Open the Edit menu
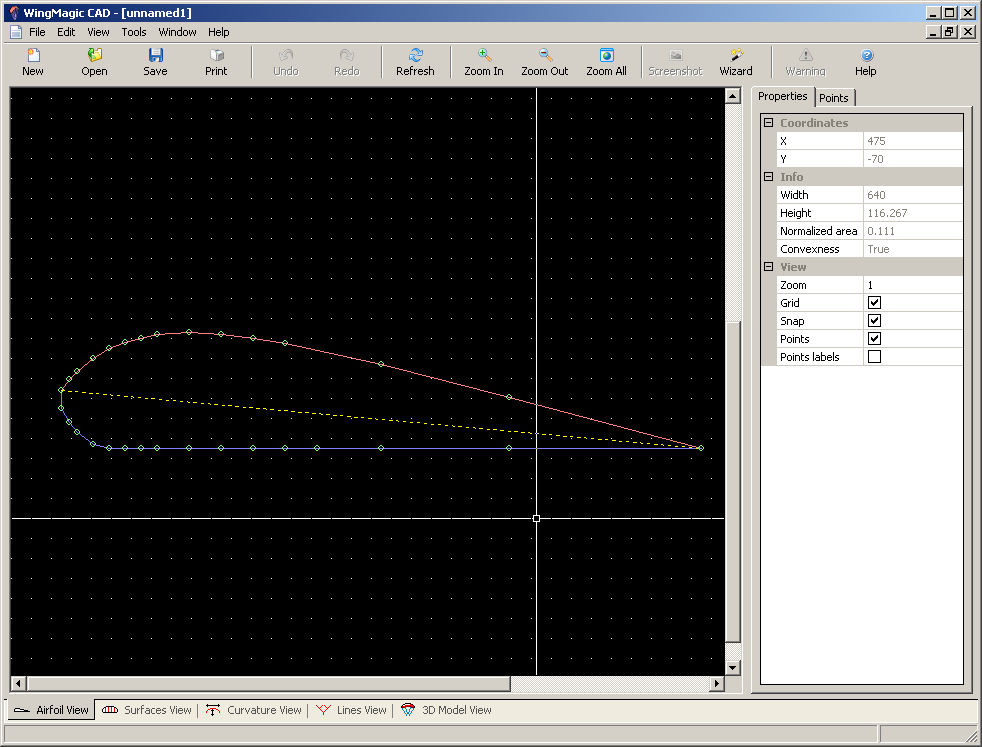Screen dimensions: 982x747 click(x=66, y=32)
